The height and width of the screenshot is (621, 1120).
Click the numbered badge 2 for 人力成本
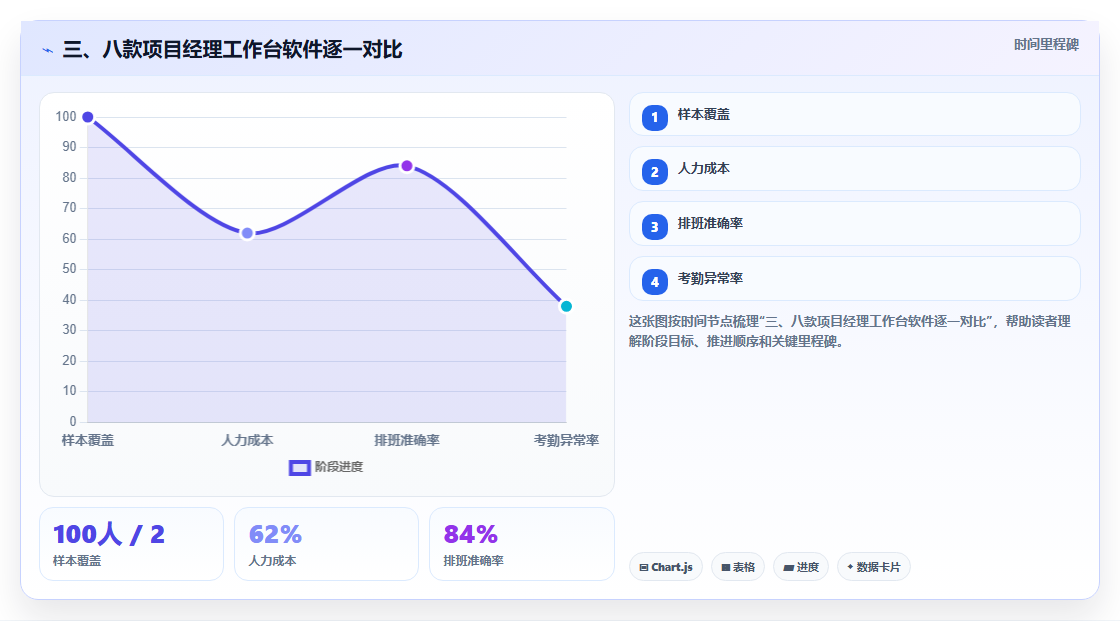click(x=654, y=172)
